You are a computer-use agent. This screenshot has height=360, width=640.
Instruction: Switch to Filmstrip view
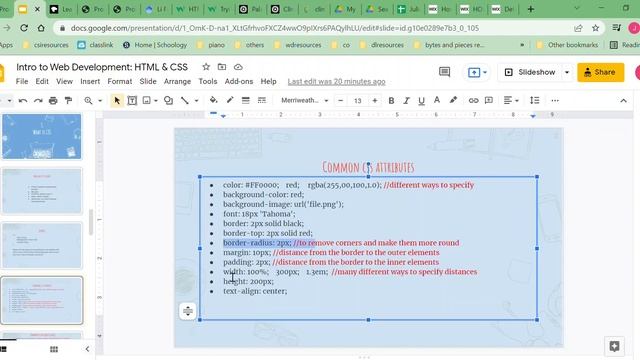[x=4, y=349]
